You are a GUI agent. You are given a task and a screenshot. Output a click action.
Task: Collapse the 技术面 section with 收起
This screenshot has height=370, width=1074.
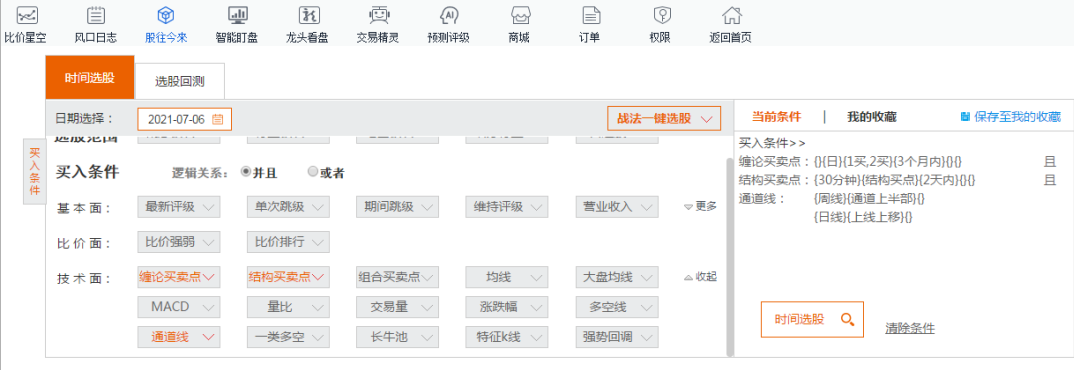pos(701,277)
